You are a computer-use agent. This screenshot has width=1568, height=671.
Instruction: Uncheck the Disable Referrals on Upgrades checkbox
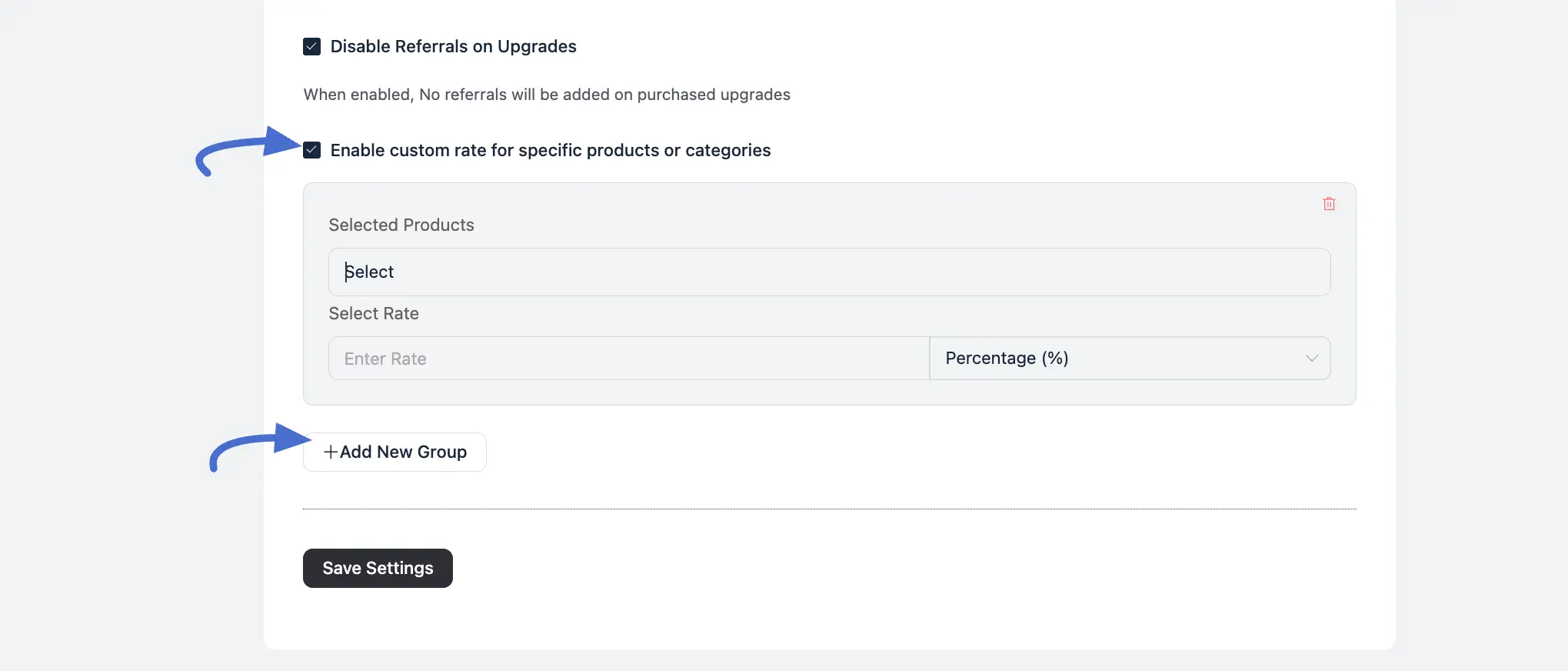point(311,47)
